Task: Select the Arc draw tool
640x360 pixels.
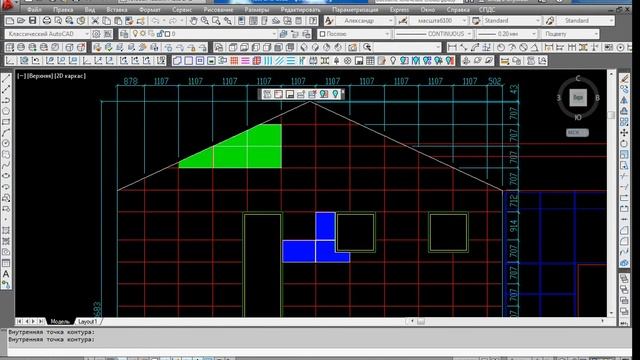Action: (x=6, y=133)
